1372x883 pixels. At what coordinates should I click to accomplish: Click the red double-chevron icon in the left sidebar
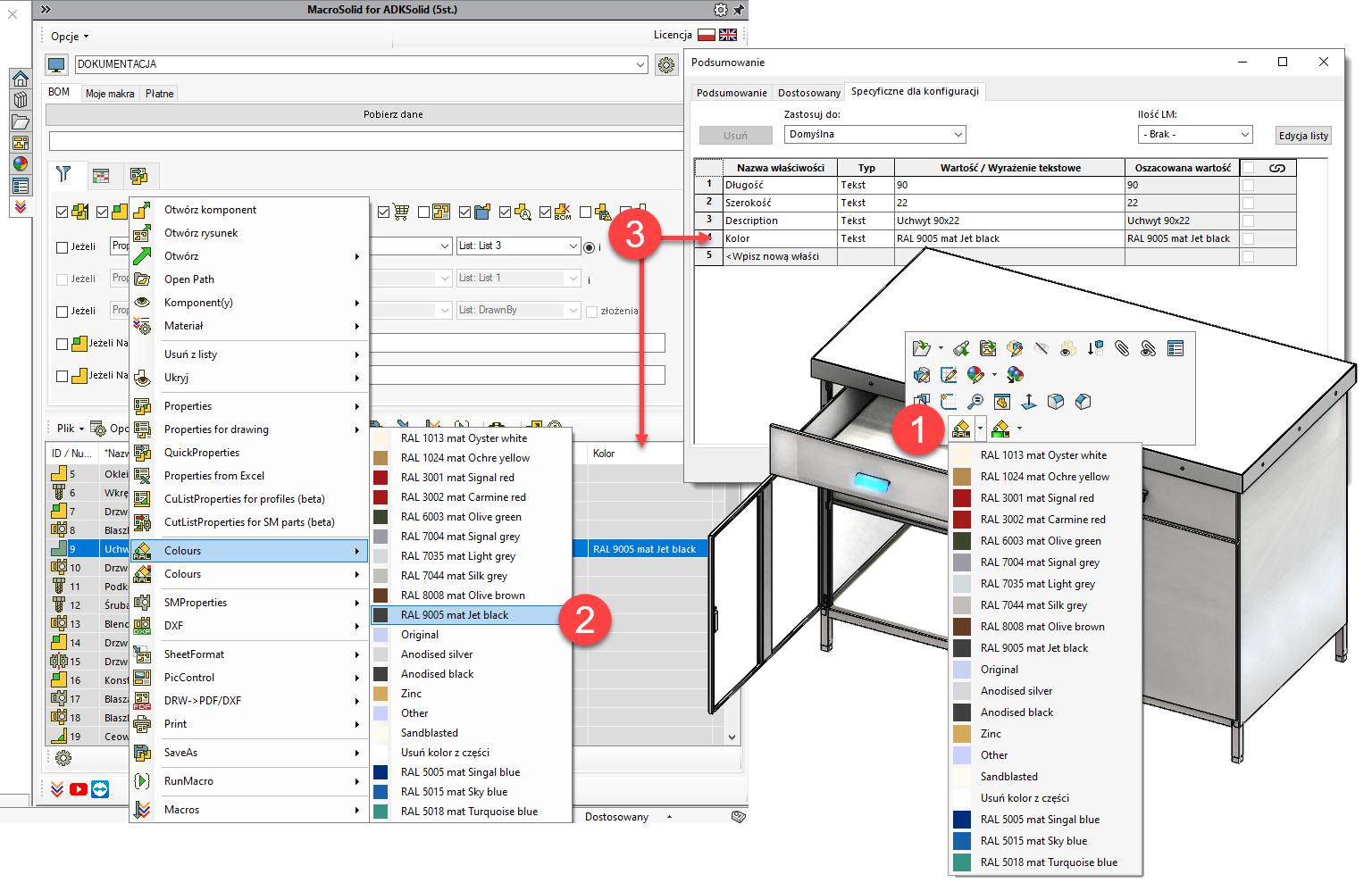tap(20, 207)
